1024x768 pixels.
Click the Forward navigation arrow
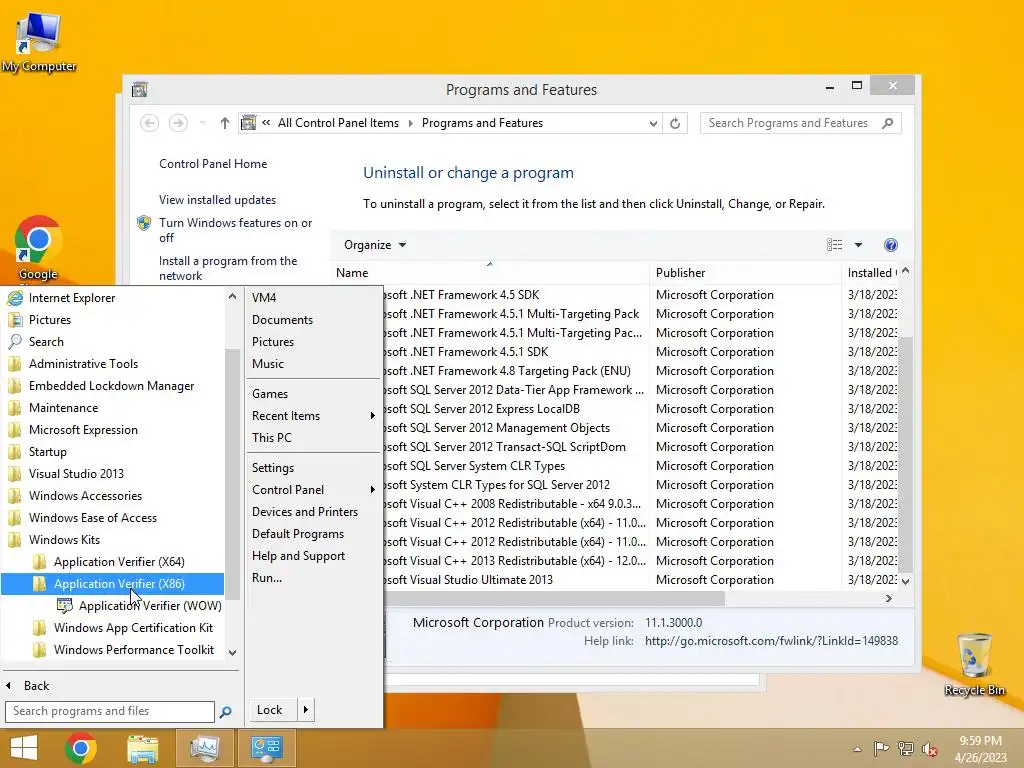[x=178, y=123]
